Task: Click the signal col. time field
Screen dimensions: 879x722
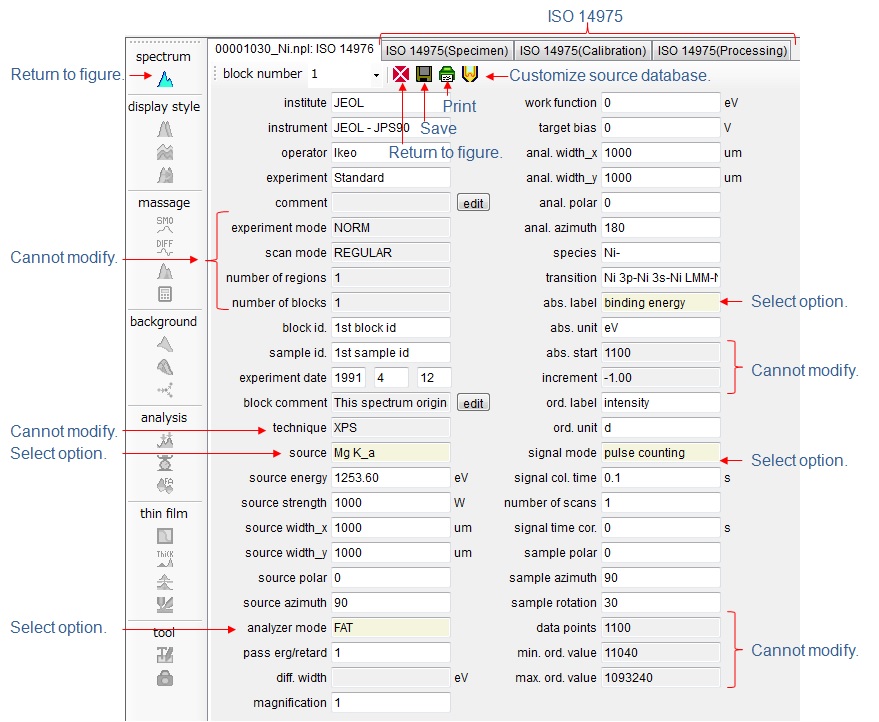Action: [660, 478]
